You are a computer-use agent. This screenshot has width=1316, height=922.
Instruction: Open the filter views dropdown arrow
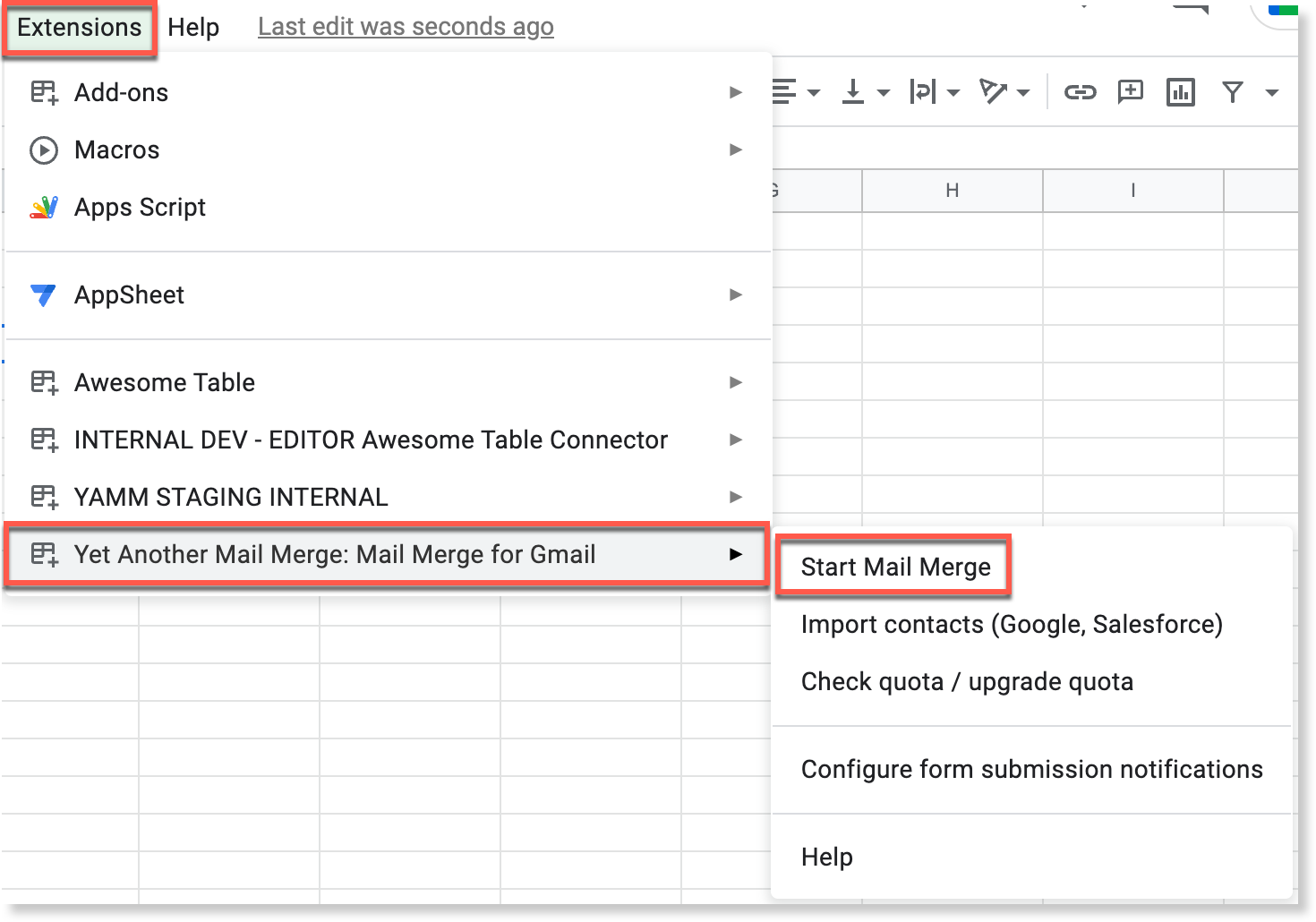point(1271,91)
